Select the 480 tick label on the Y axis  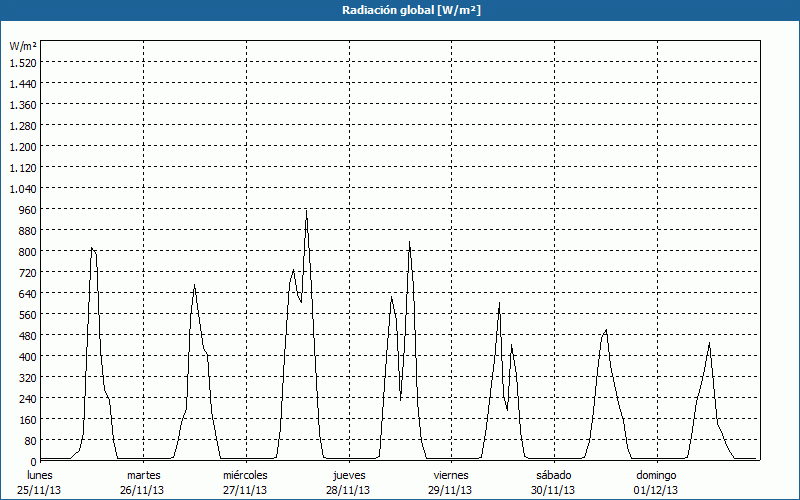(26, 335)
